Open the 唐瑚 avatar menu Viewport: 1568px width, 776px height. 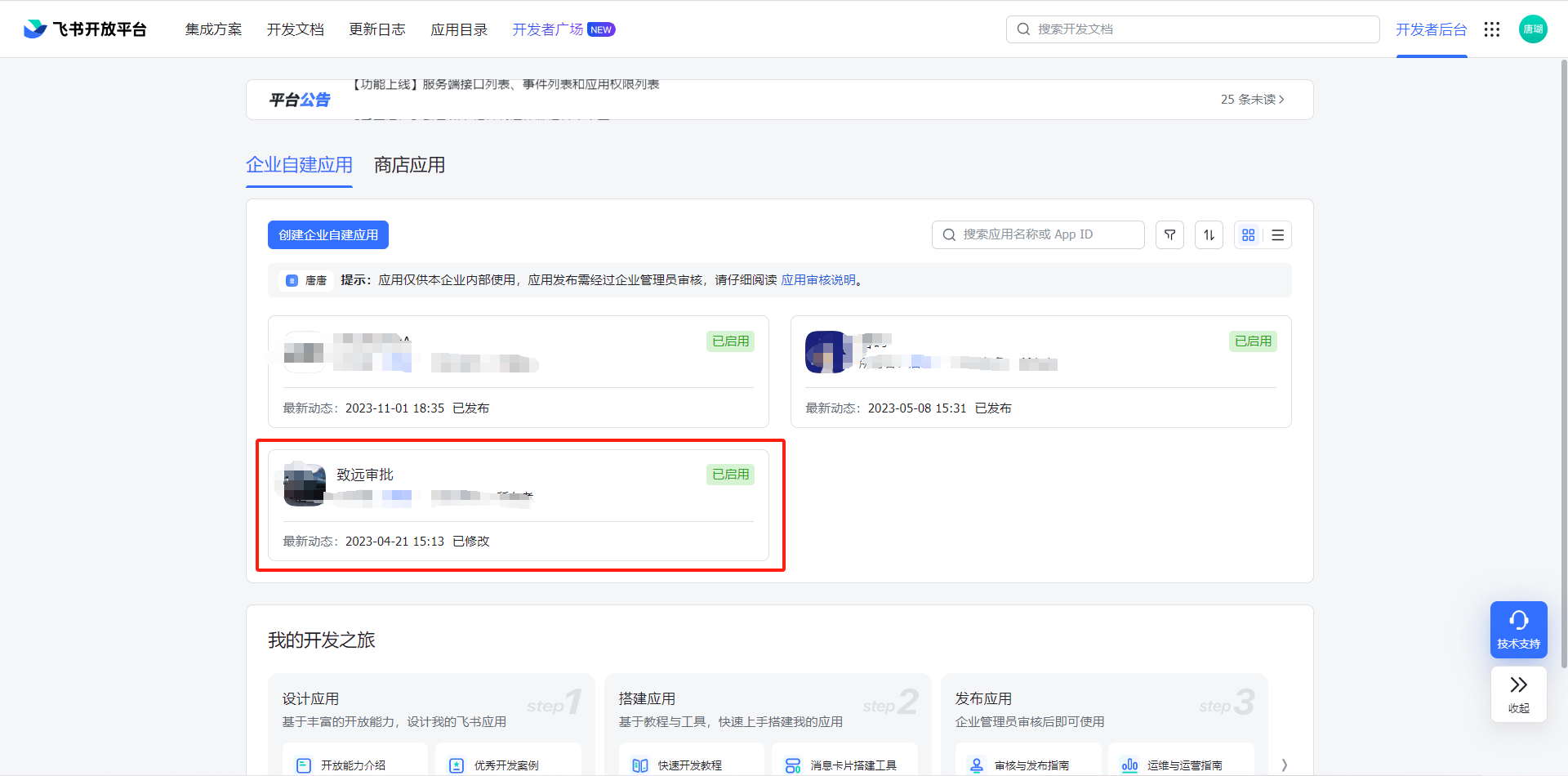[1533, 29]
